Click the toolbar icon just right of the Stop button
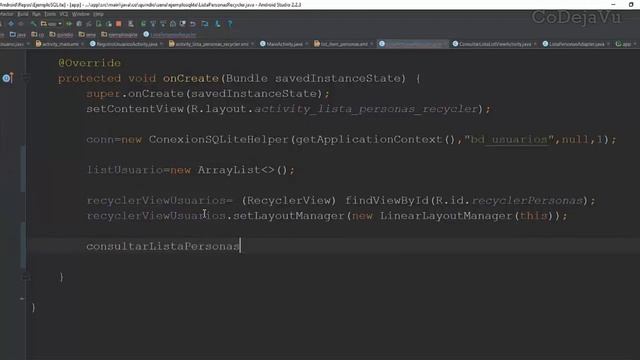Image resolution: width=640 pixels, height=360 pixels. pyautogui.click(x=131, y=24)
